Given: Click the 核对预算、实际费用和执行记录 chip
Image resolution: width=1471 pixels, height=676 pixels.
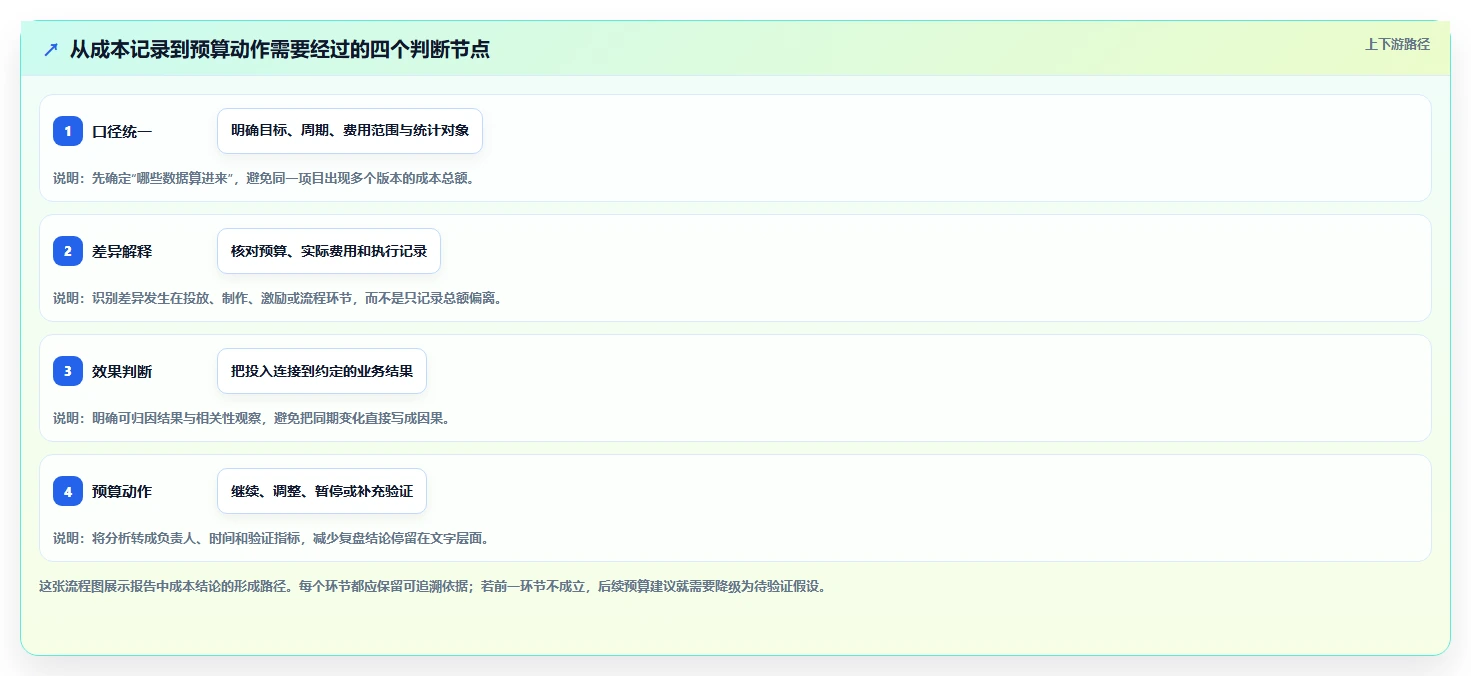Looking at the screenshot, I should point(329,251).
